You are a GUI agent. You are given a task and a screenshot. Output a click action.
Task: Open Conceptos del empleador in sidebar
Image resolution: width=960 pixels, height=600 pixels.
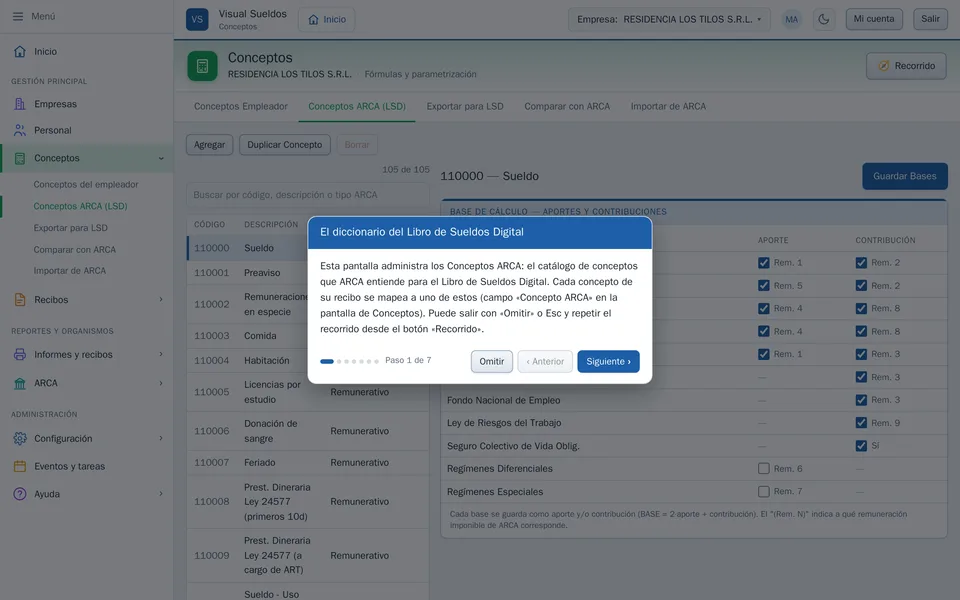coord(86,184)
